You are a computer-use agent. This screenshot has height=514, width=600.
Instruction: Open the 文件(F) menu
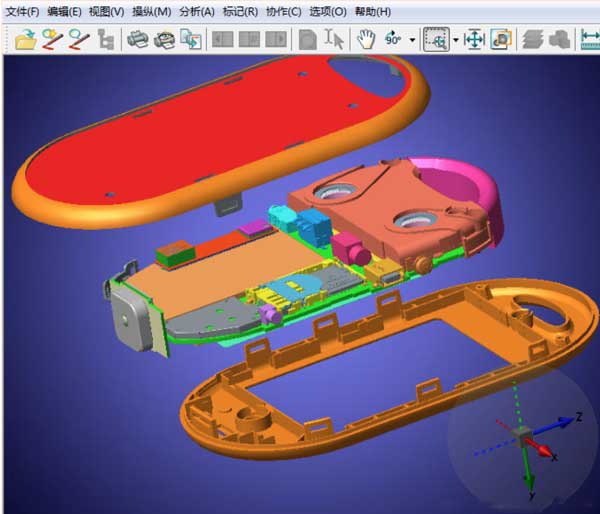coord(23,12)
